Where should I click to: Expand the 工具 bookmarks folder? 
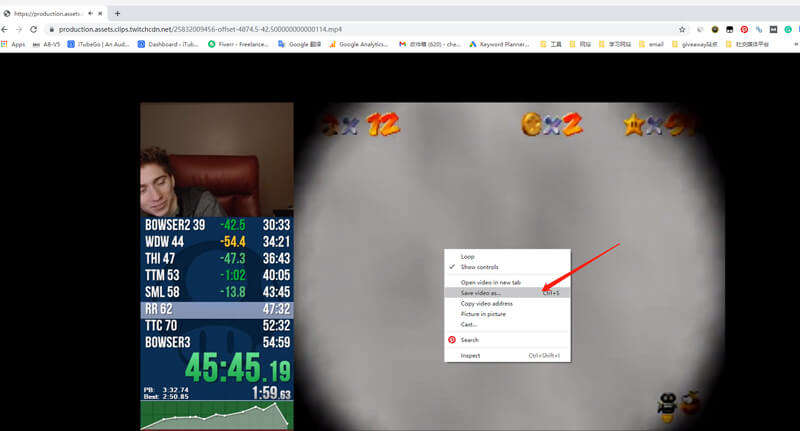tap(551, 44)
